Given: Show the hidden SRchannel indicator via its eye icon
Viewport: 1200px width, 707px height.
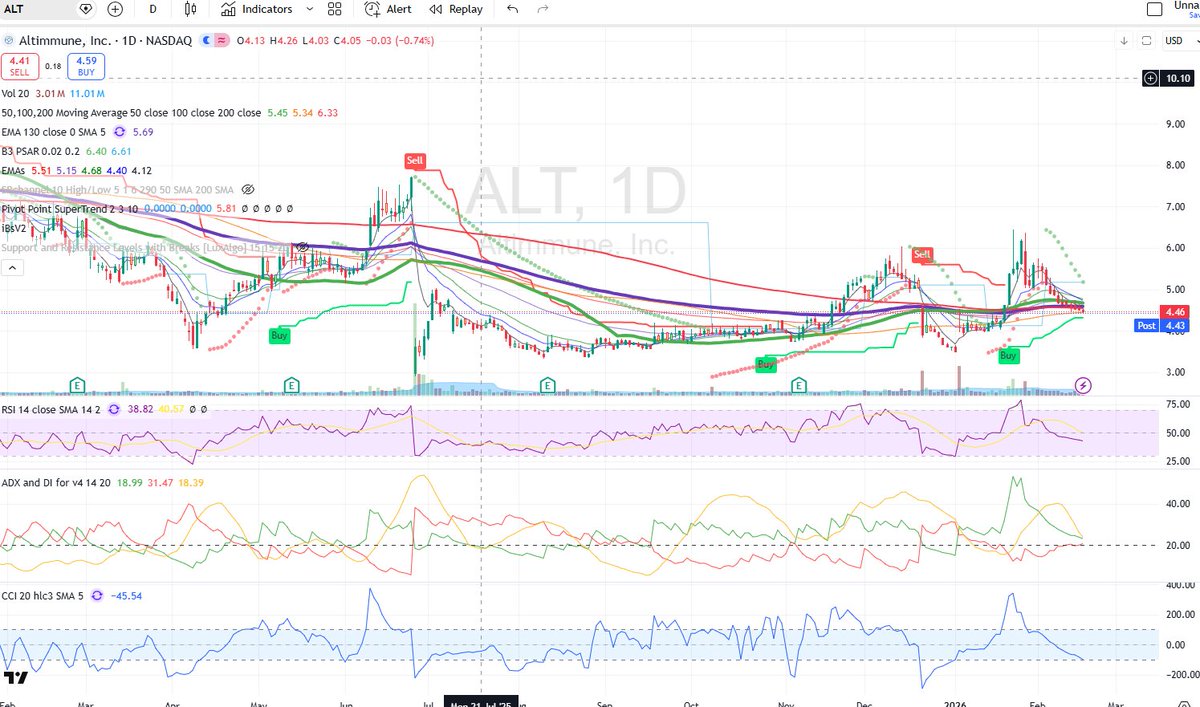Looking at the screenshot, I should click(x=248, y=188).
